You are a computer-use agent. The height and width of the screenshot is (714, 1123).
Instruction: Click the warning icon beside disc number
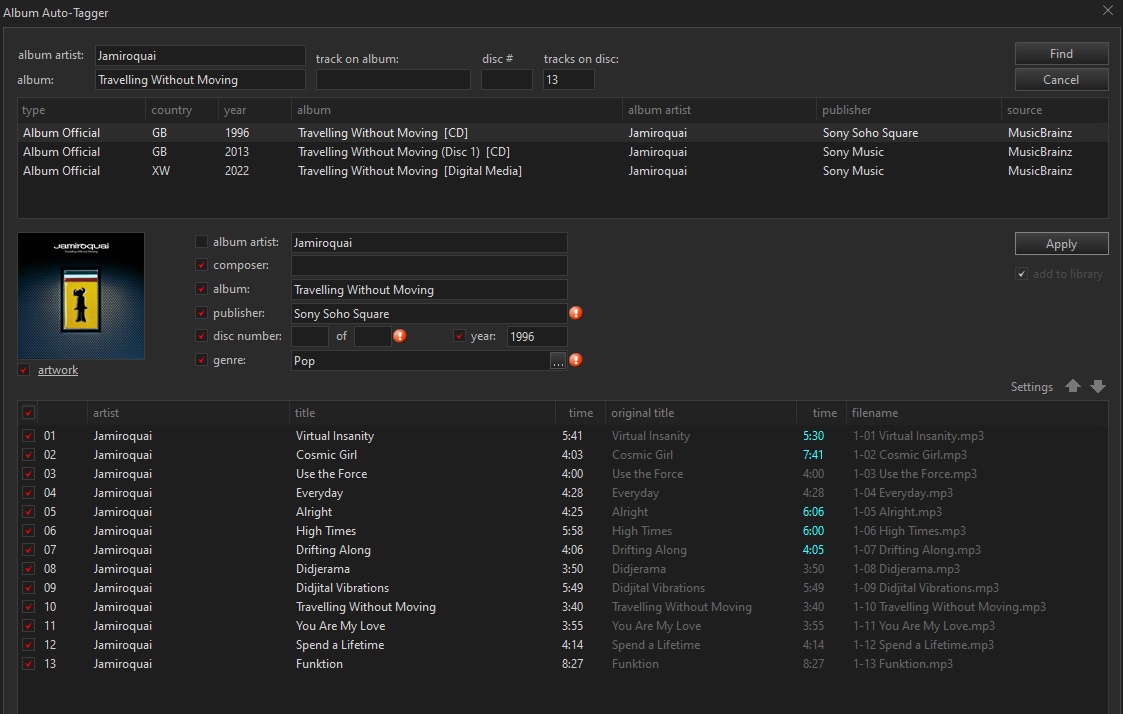[400, 336]
